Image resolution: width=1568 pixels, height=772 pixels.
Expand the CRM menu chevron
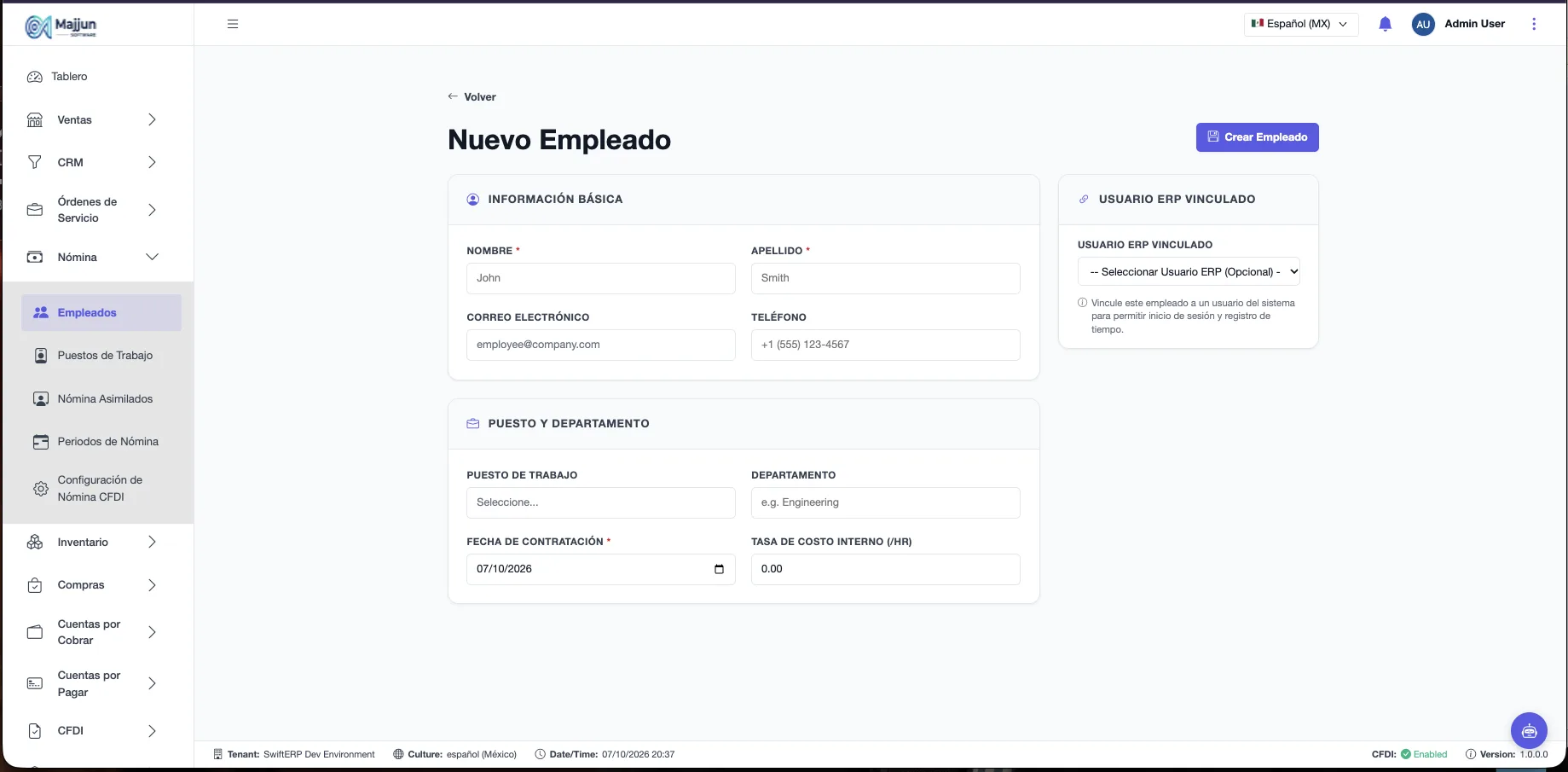pos(152,162)
